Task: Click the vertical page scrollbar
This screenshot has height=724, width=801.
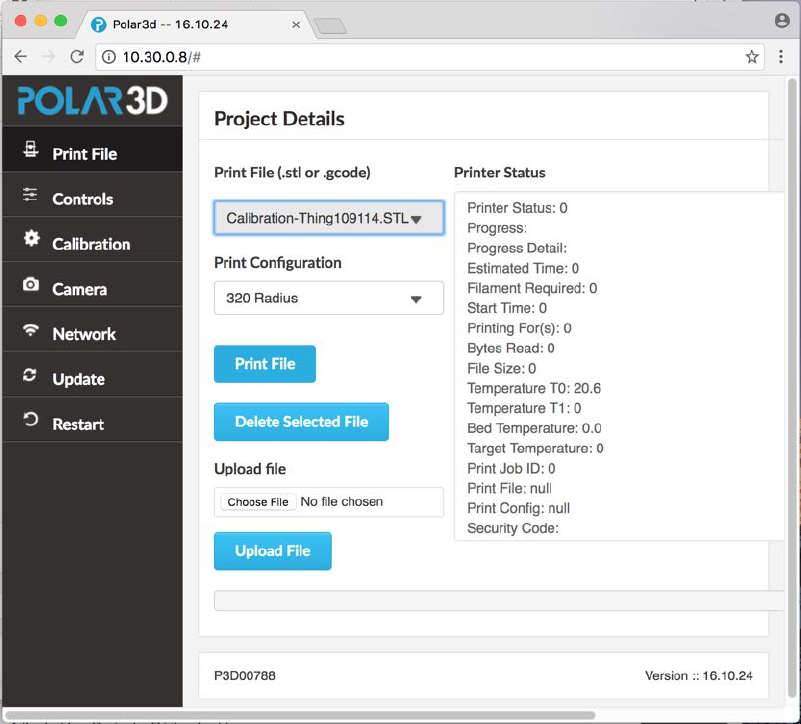Action: tap(792, 388)
